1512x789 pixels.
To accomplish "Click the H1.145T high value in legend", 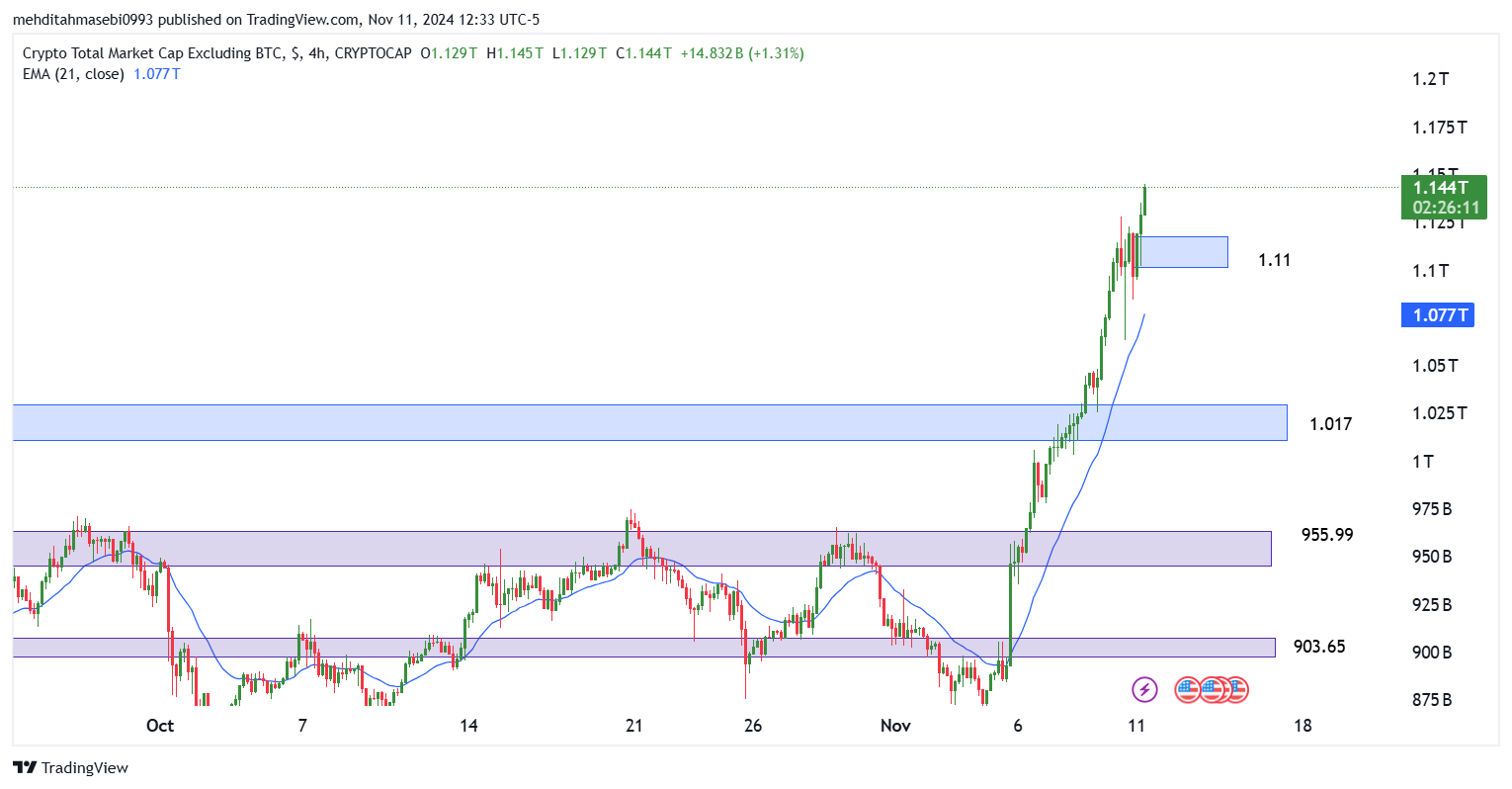I will click(514, 53).
